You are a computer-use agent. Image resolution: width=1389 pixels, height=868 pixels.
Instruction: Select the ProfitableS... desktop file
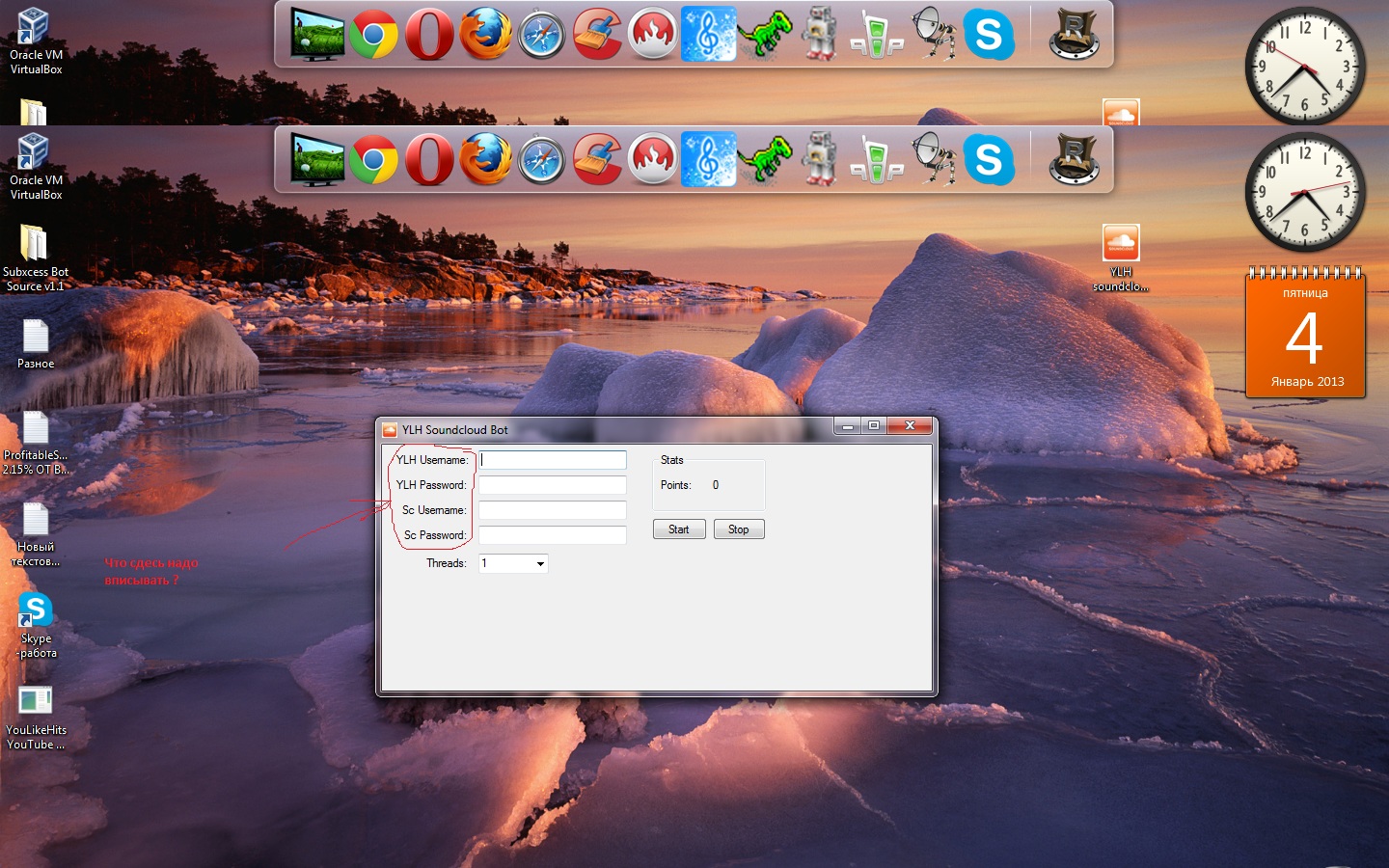36,444
